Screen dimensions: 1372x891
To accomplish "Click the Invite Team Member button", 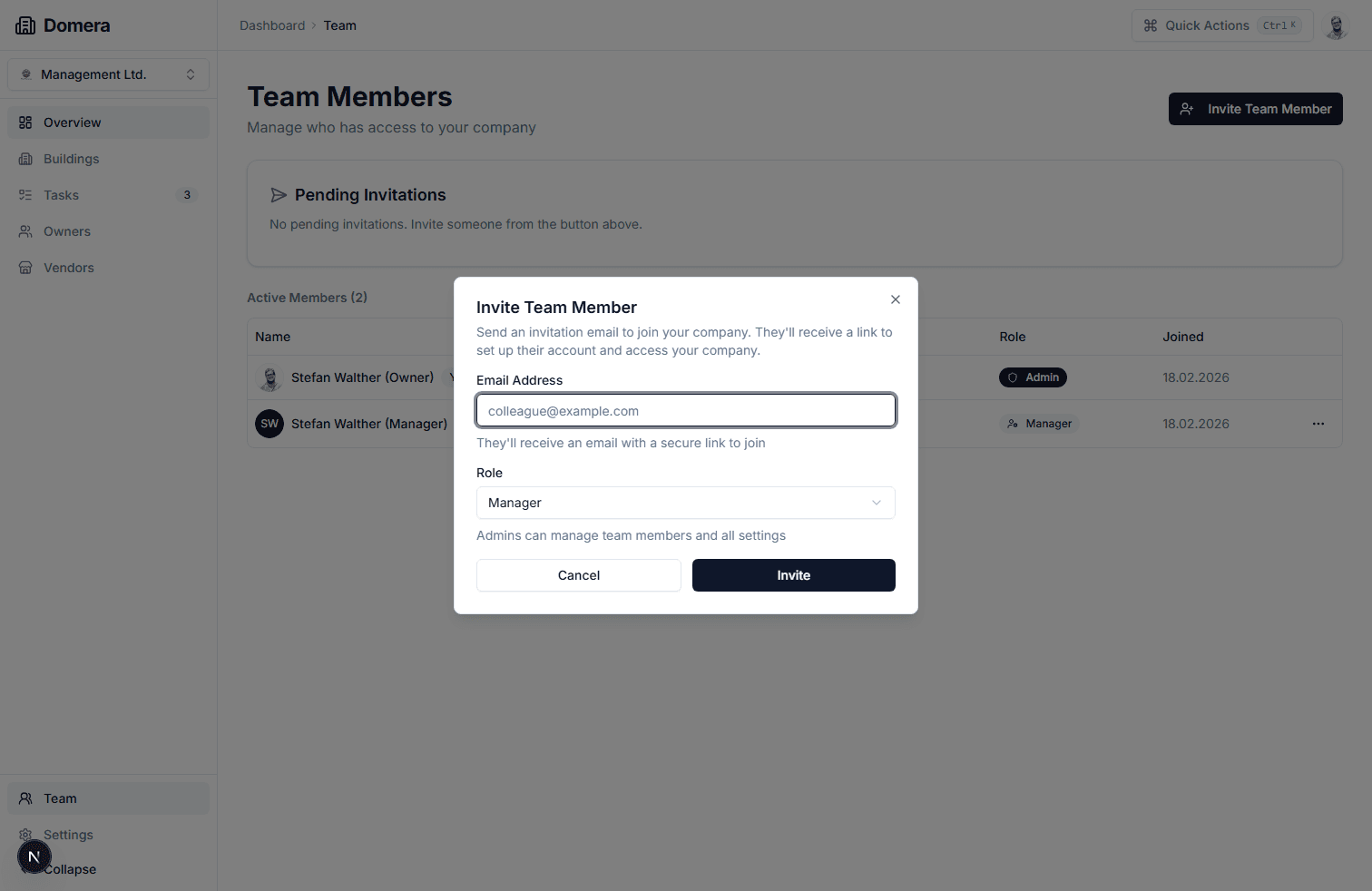I will [x=1255, y=108].
